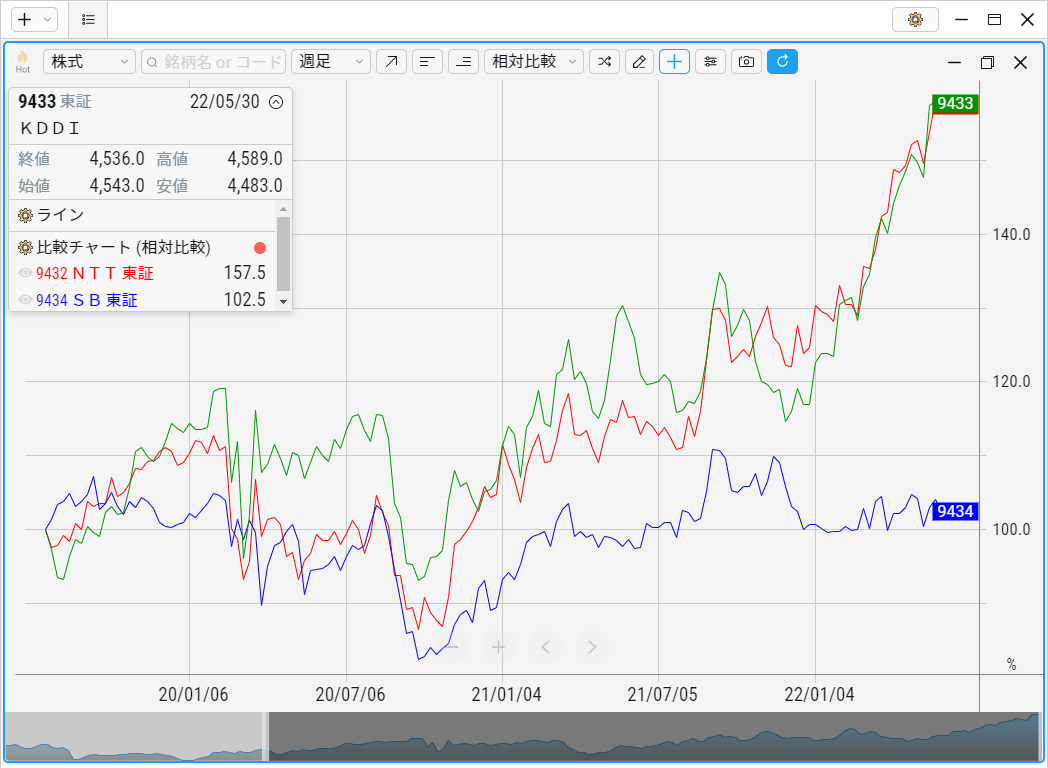Click the red dot color indicator
1048x768 pixels.
click(260, 248)
